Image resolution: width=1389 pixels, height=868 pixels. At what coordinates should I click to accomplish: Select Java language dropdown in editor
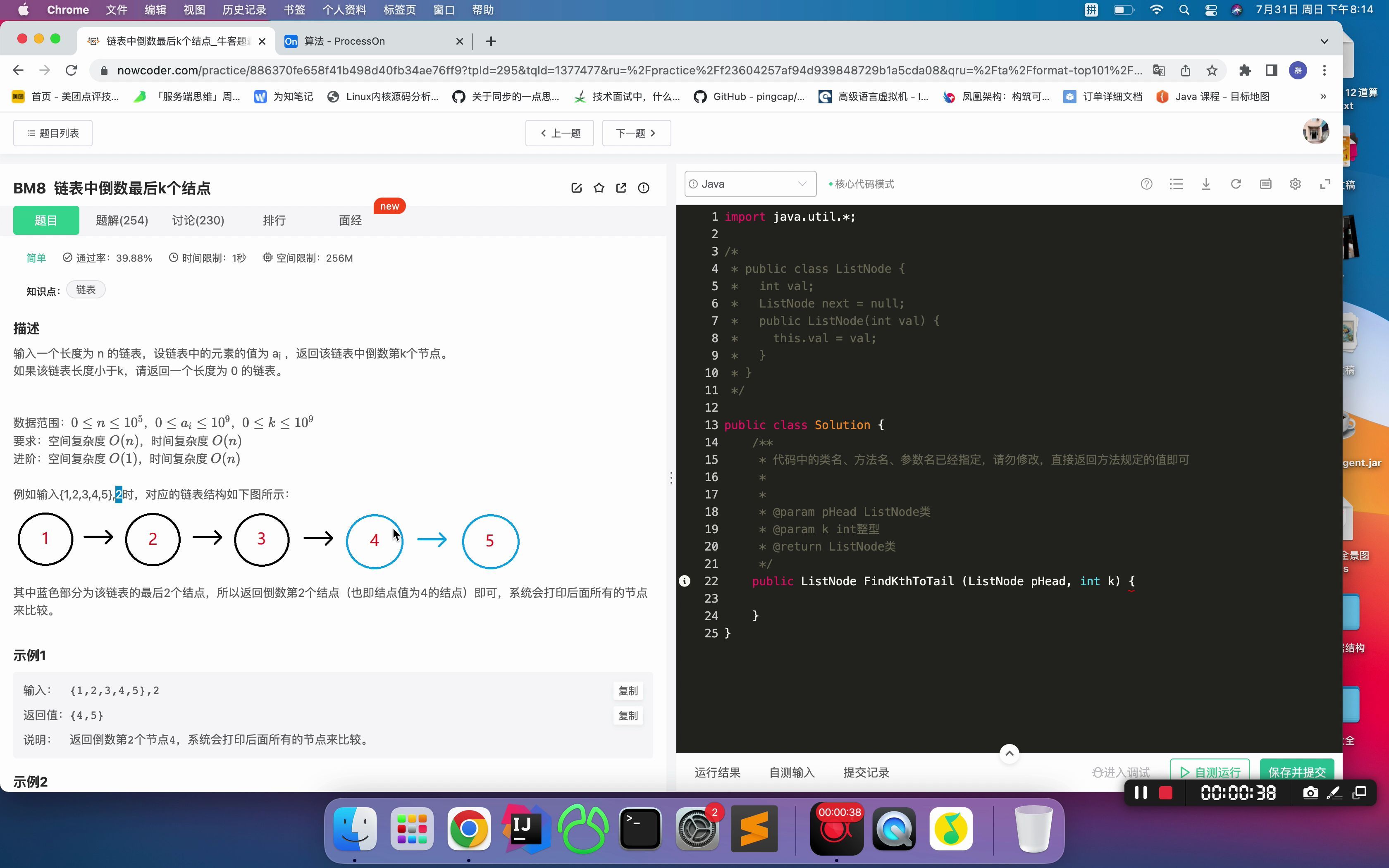pos(749,184)
